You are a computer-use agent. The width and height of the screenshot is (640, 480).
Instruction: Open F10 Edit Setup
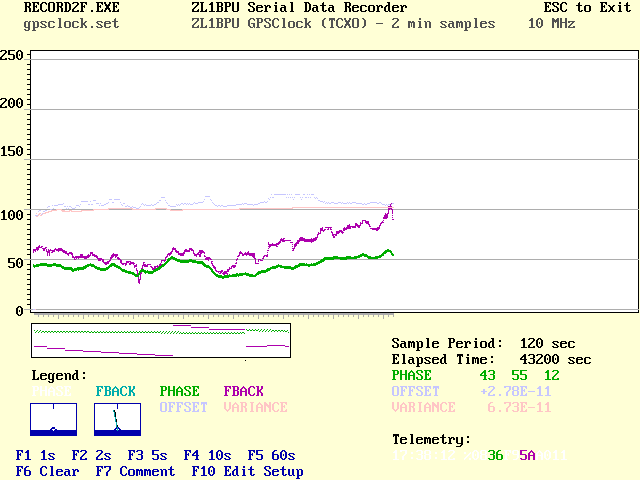[247, 472]
